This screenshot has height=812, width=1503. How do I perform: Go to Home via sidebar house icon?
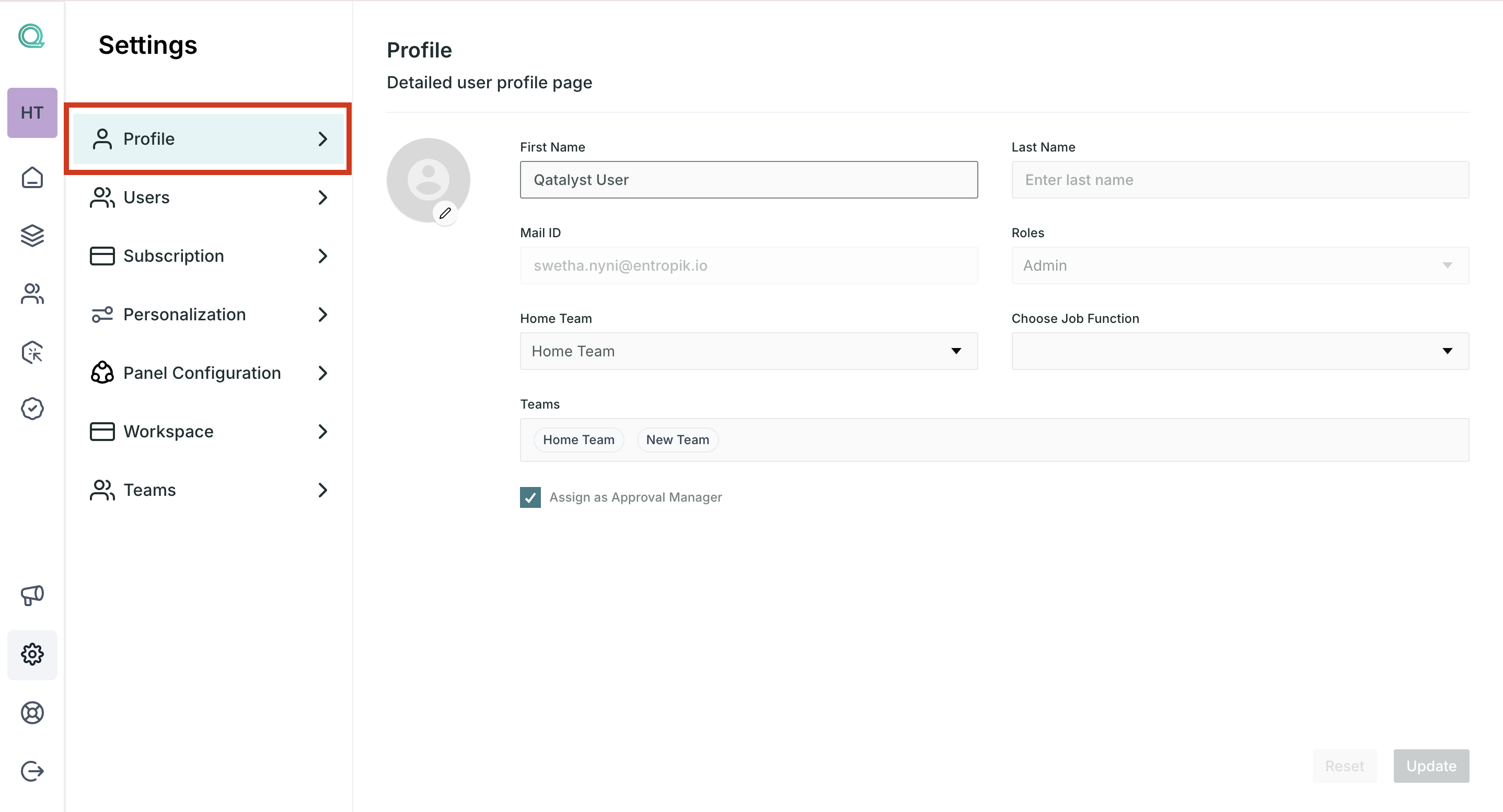pos(32,177)
